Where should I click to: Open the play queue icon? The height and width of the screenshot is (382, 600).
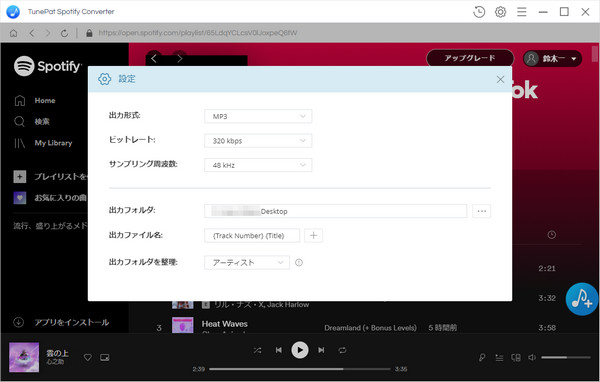click(499, 358)
